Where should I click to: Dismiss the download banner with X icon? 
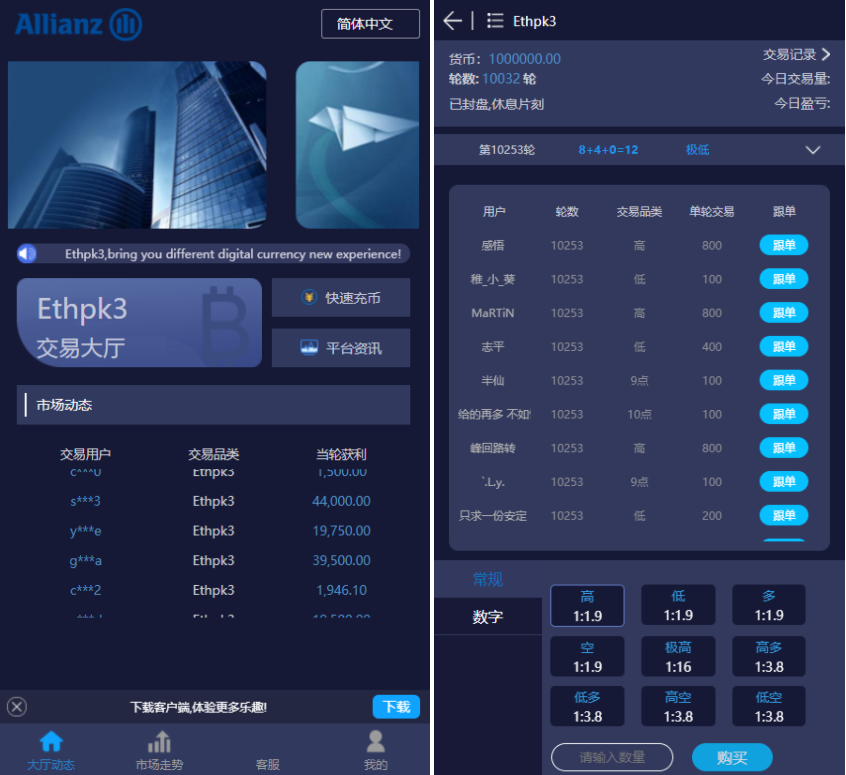pos(17,707)
